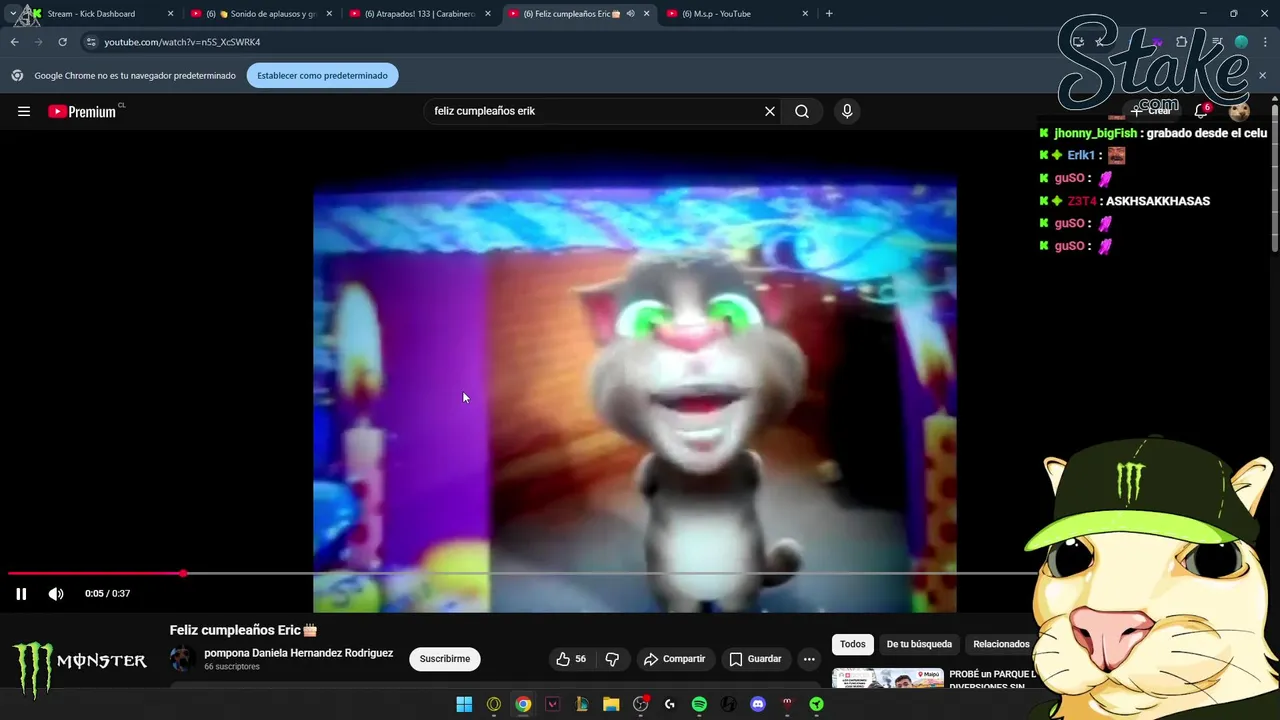
Task: Open Valorant from the taskbar
Action: 552,704
